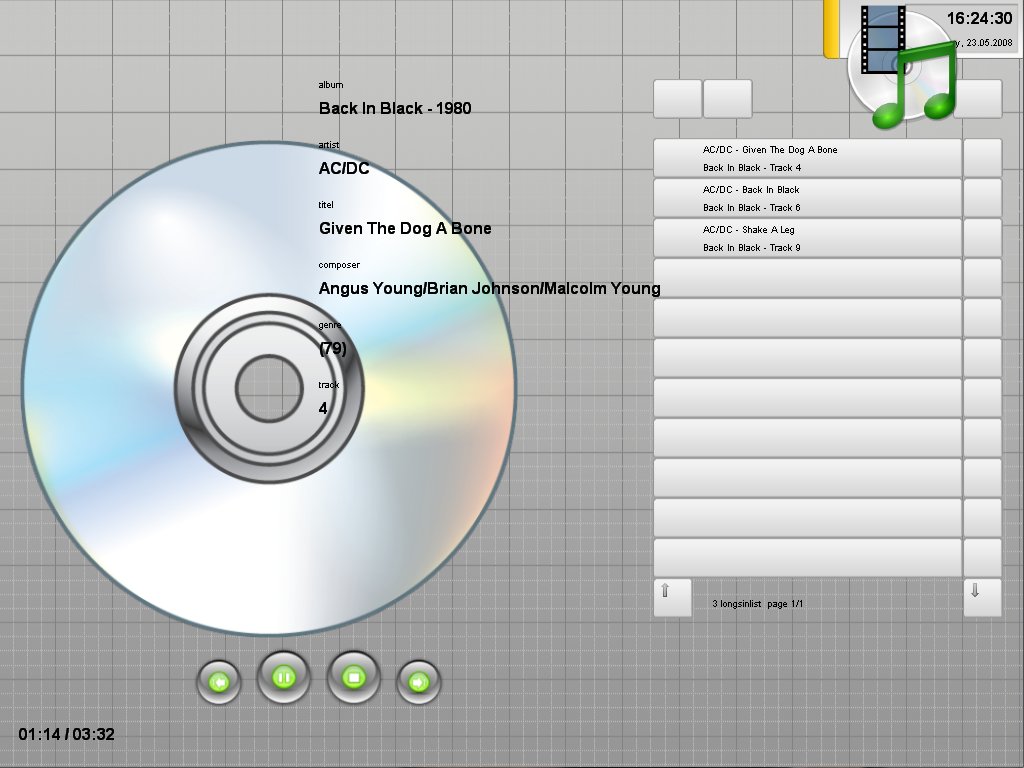Click the small "album" field label
The height and width of the screenshot is (768, 1024).
pos(330,85)
